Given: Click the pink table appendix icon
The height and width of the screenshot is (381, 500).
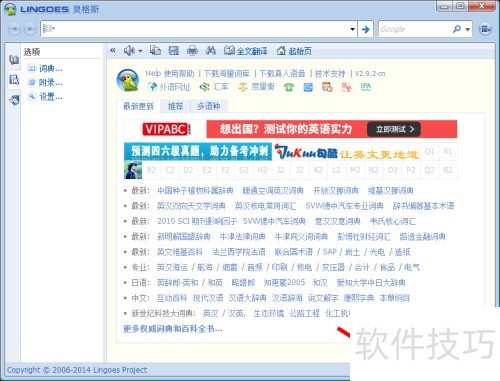Looking at the screenshot, I should click(347, 87).
